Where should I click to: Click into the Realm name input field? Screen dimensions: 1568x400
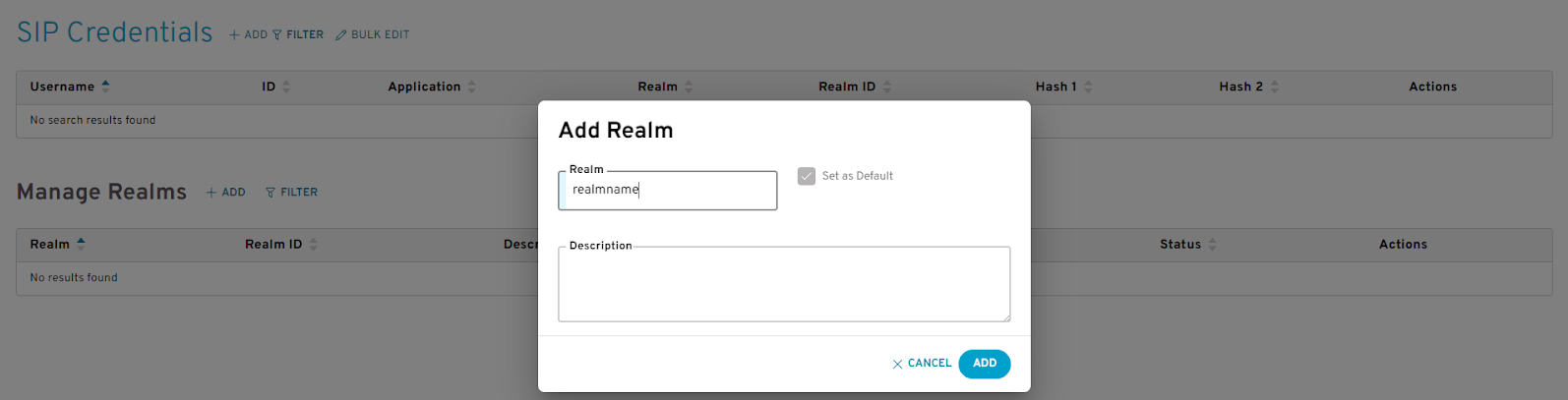pos(668,191)
